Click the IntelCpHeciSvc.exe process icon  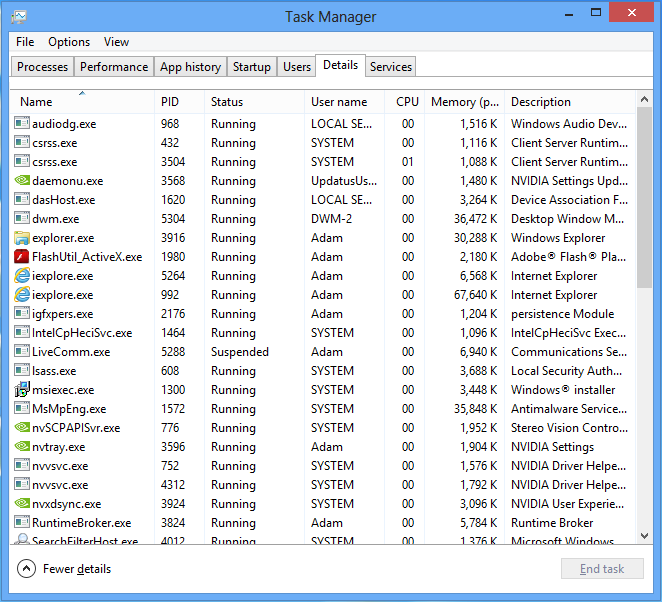click(x=22, y=332)
